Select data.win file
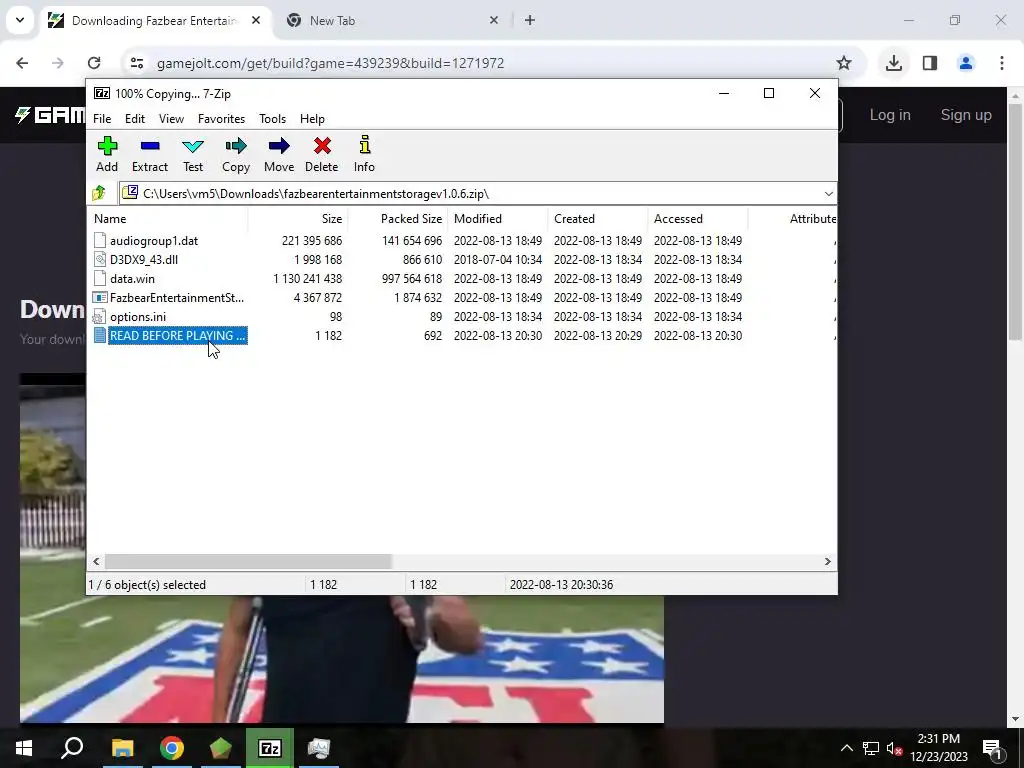Image resolution: width=1024 pixels, height=768 pixels. click(x=132, y=278)
